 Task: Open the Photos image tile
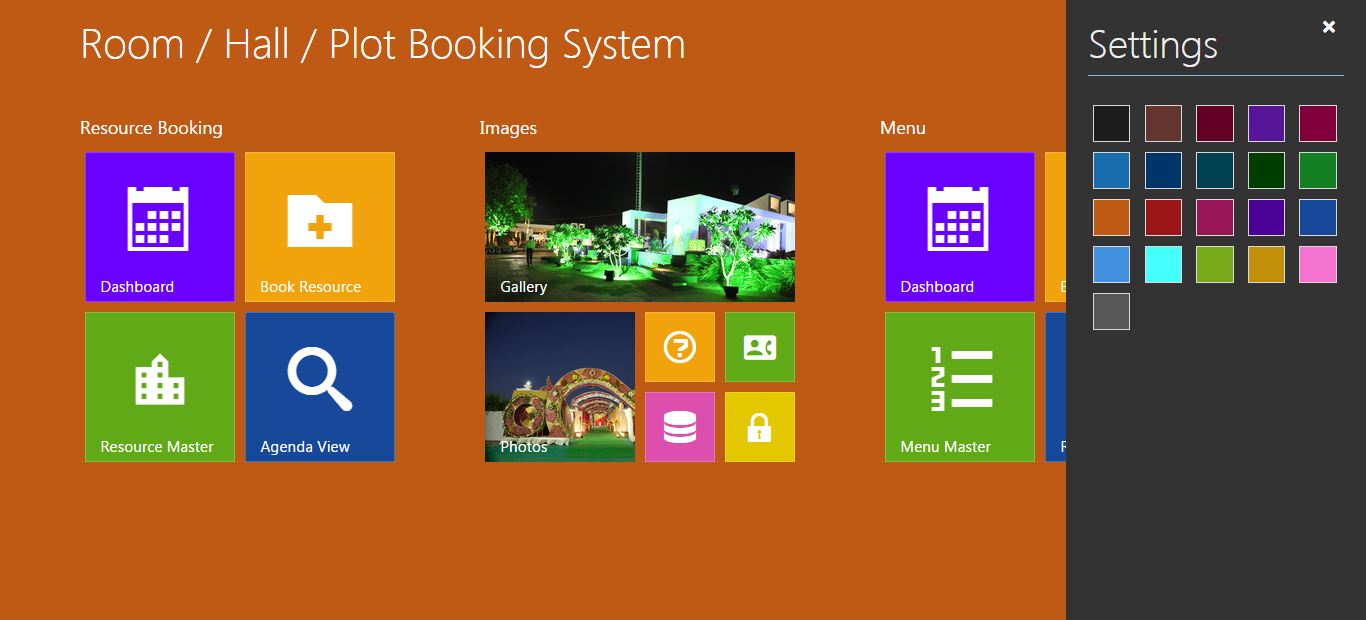pos(560,386)
